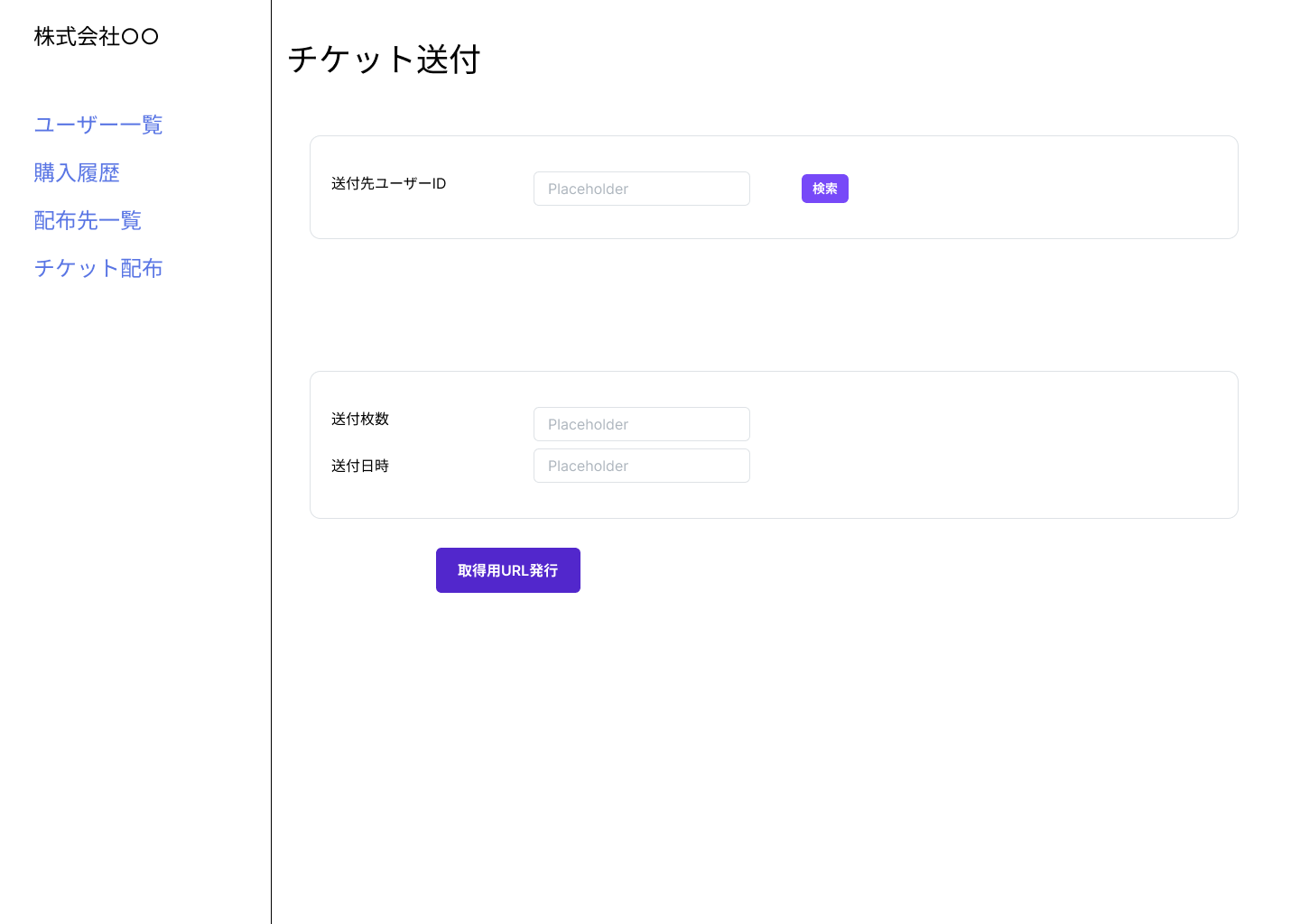Viewport: 1300px width, 924px height.
Task: Click the 株式会社〇〇 company name
Action: pyautogui.click(x=97, y=37)
